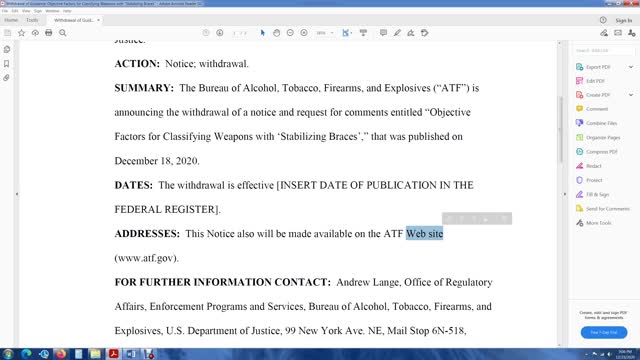The height and width of the screenshot is (360, 640).
Task: Open Edit PDF tool
Action: [x=591, y=81]
